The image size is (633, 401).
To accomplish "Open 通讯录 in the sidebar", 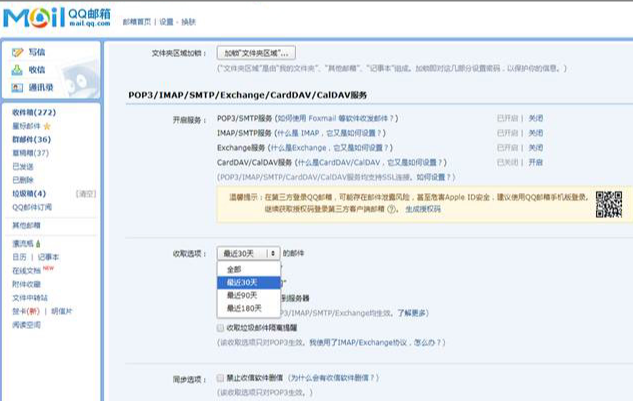I will [41, 87].
